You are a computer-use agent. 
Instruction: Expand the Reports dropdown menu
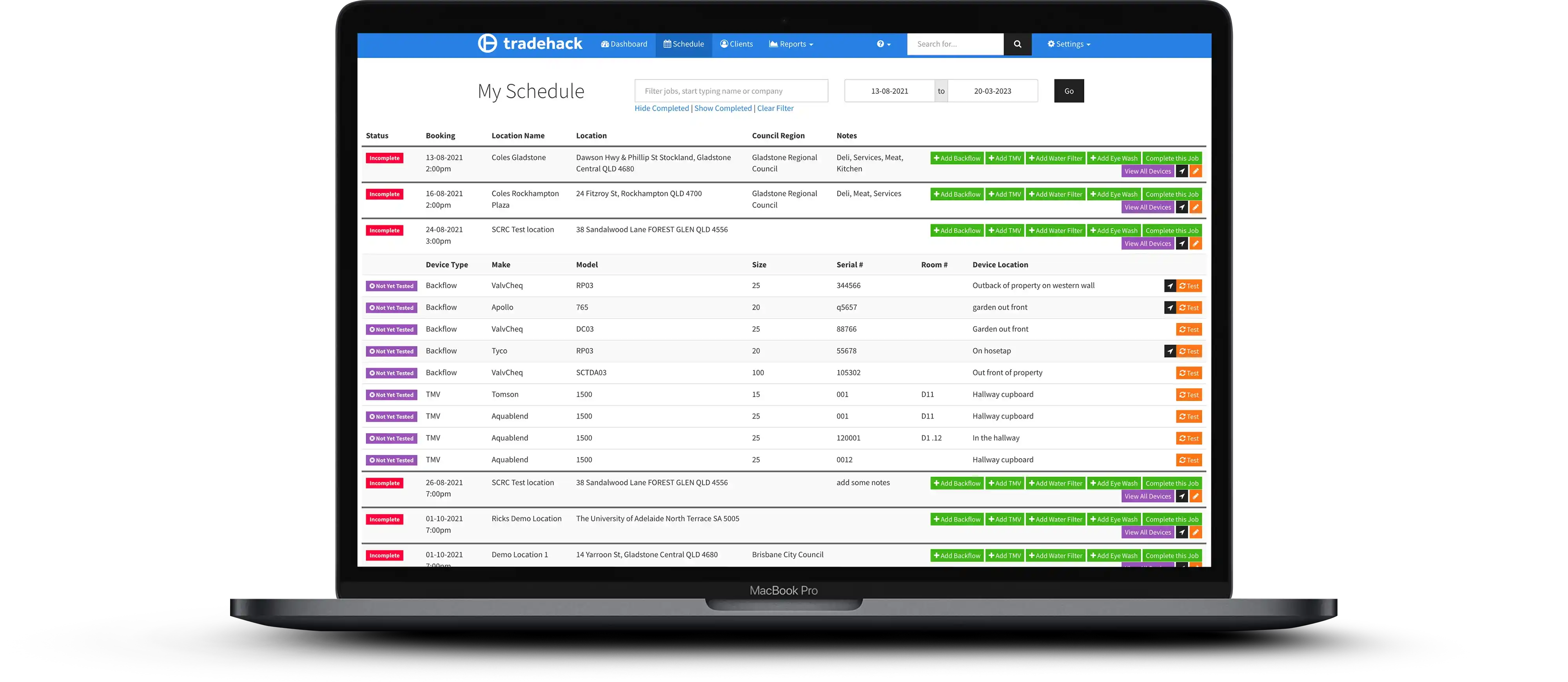[791, 44]
